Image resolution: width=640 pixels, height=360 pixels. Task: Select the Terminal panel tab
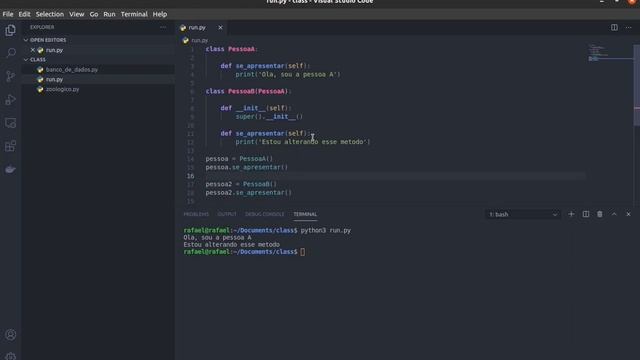pyautogui.click(x=305, y=214)
